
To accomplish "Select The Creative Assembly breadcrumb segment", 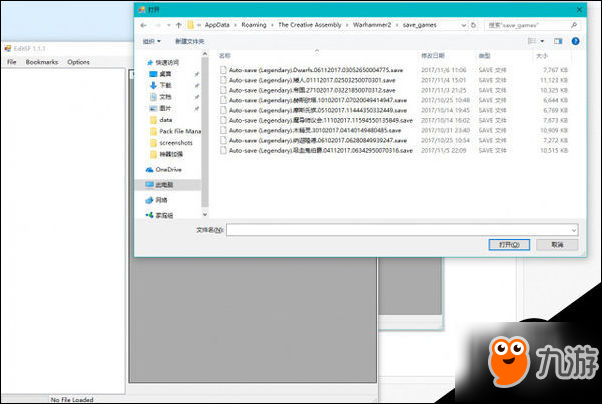I will (x=309, y=25).
